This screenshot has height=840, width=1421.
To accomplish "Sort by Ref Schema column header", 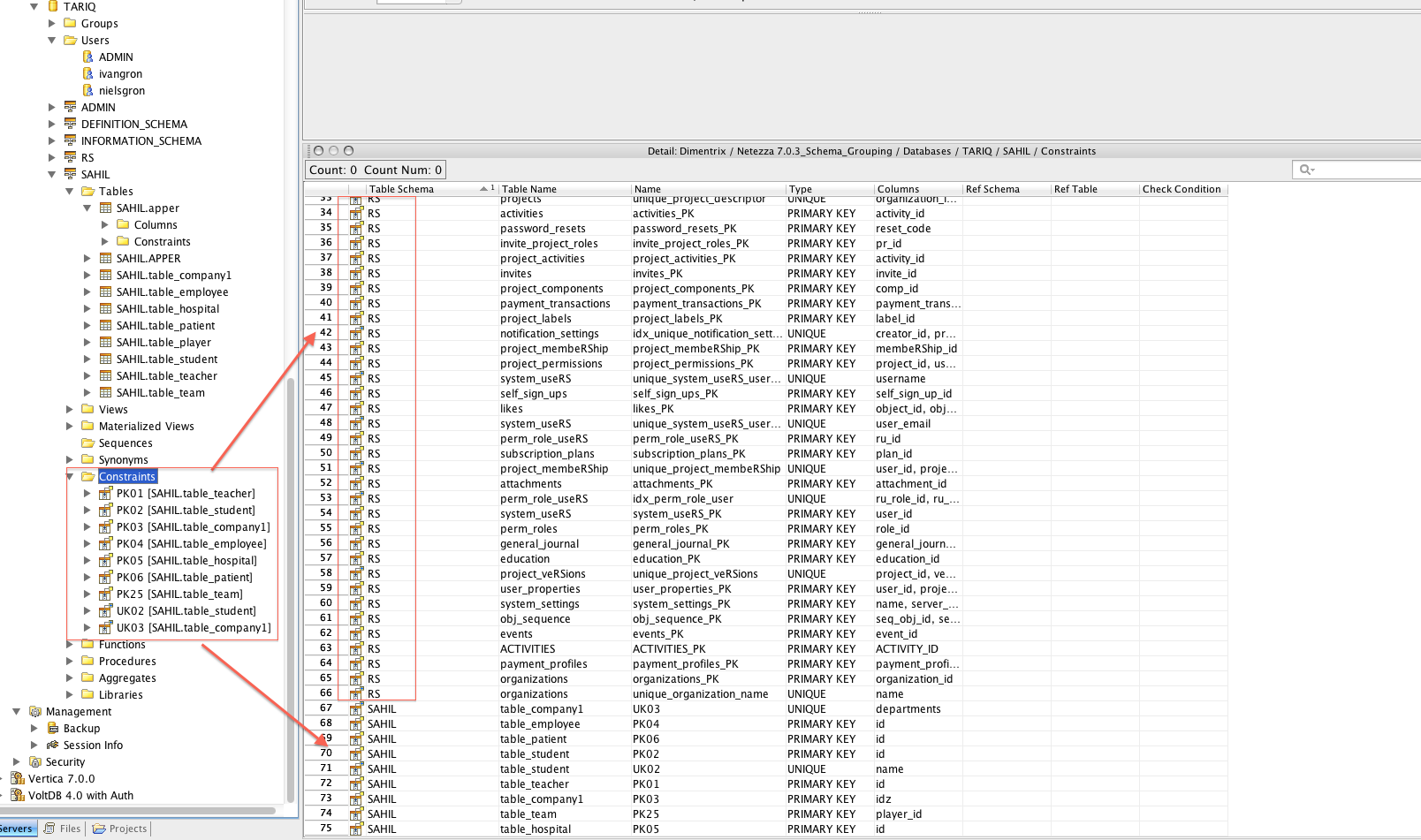I will click(x=1007, y=189).
